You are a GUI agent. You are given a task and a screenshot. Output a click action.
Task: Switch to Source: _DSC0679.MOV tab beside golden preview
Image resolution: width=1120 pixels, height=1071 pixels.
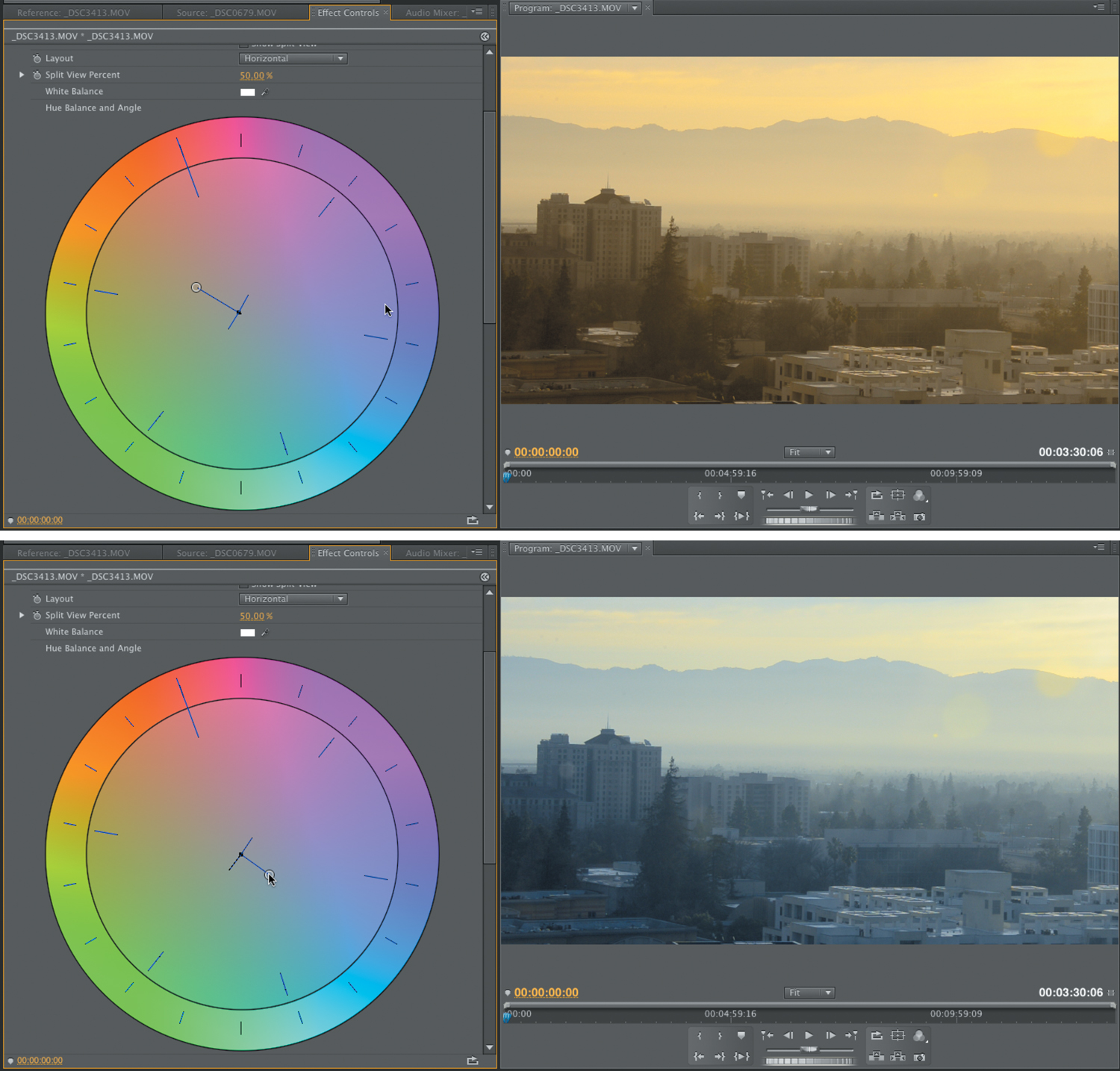coord(226,13)
